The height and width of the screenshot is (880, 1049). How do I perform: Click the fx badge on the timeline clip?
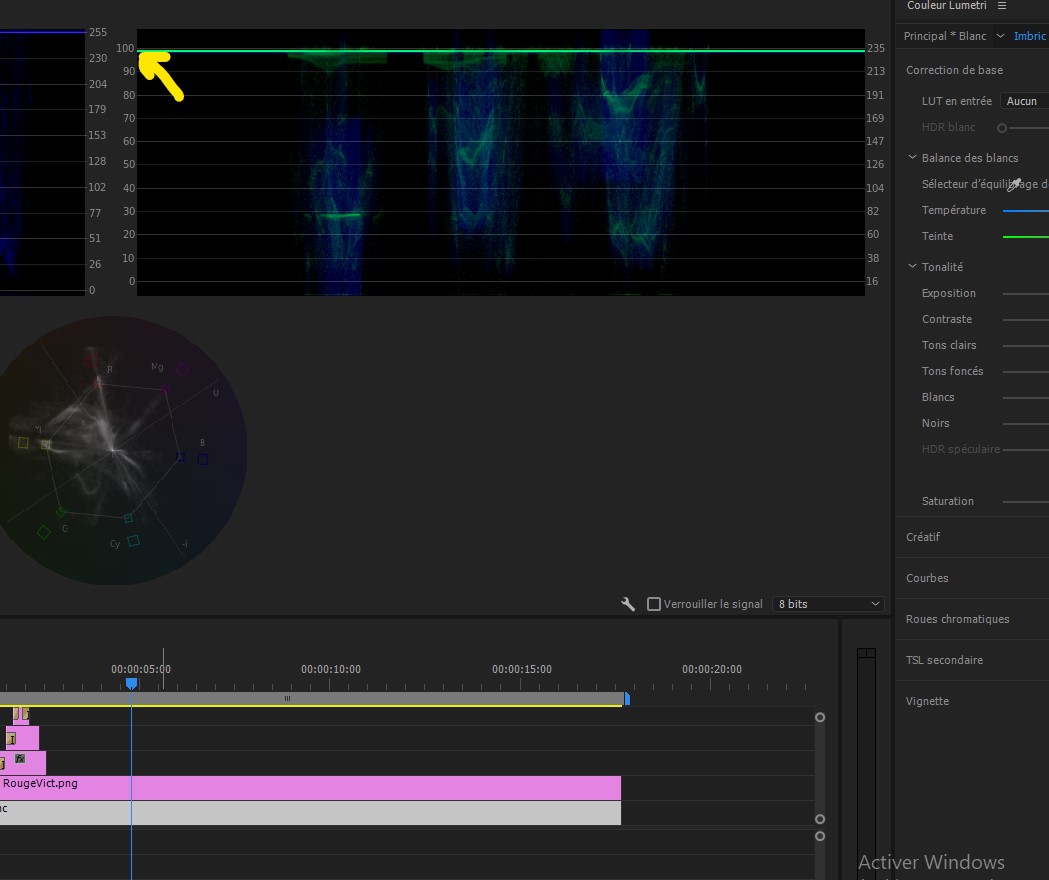(x=20, y=759)
